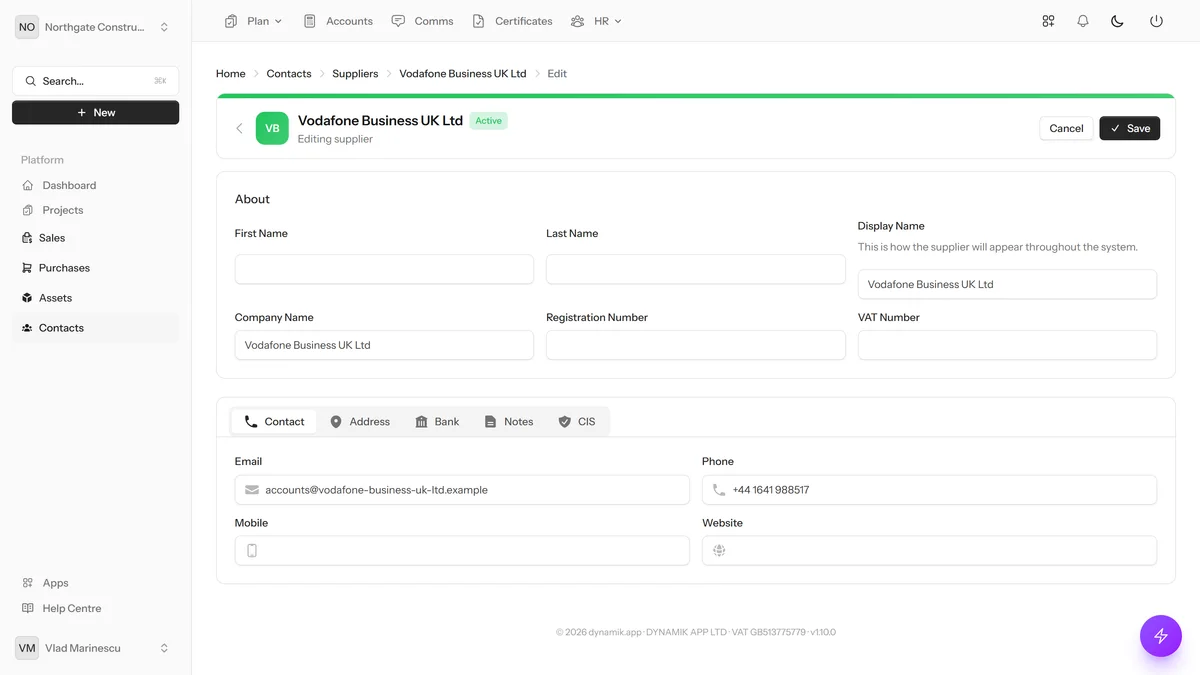Expand the Vlad Marinescu user menu

point(95,648)
